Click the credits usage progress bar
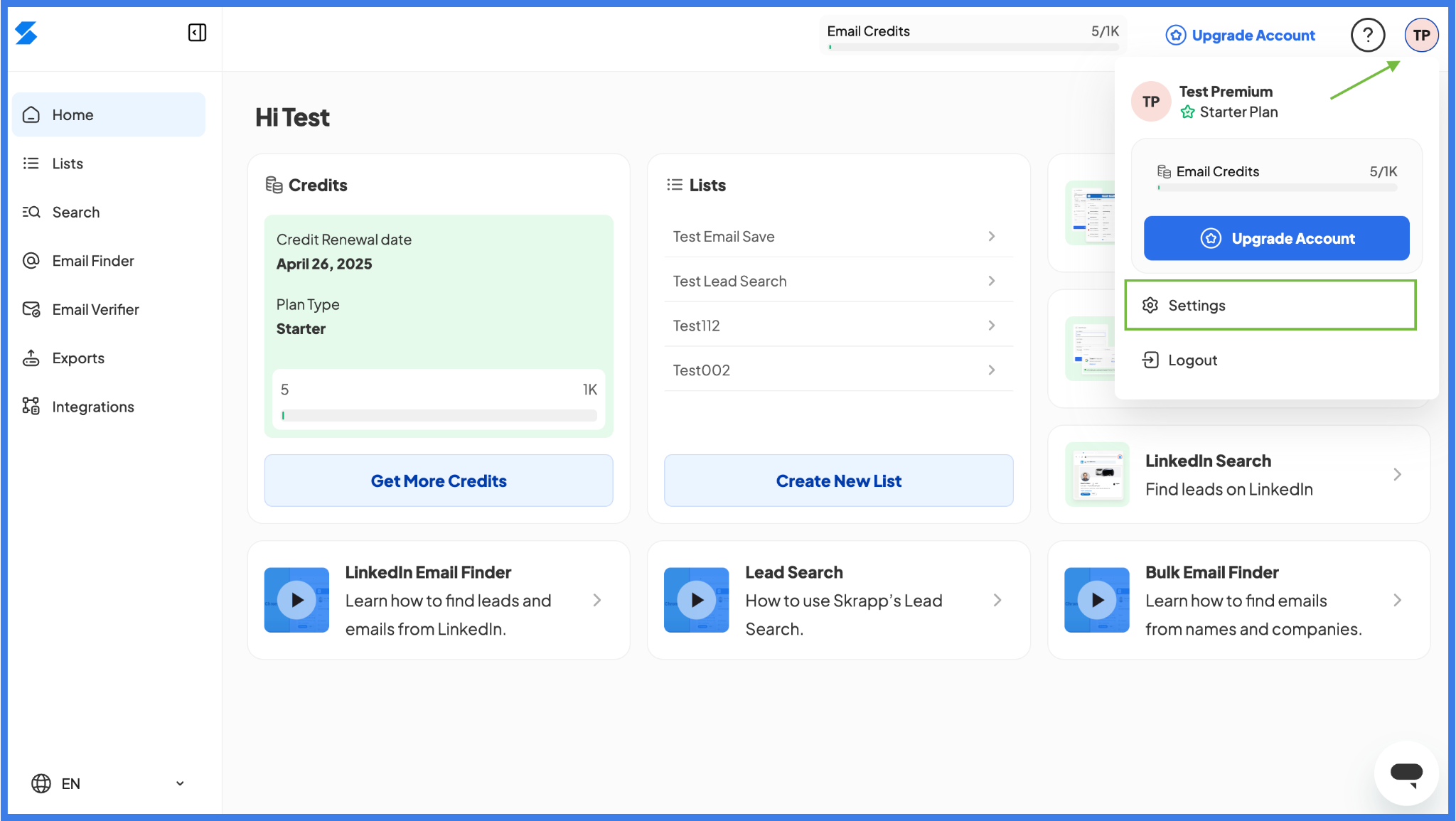1456x821 pixels. coord(439,416)
